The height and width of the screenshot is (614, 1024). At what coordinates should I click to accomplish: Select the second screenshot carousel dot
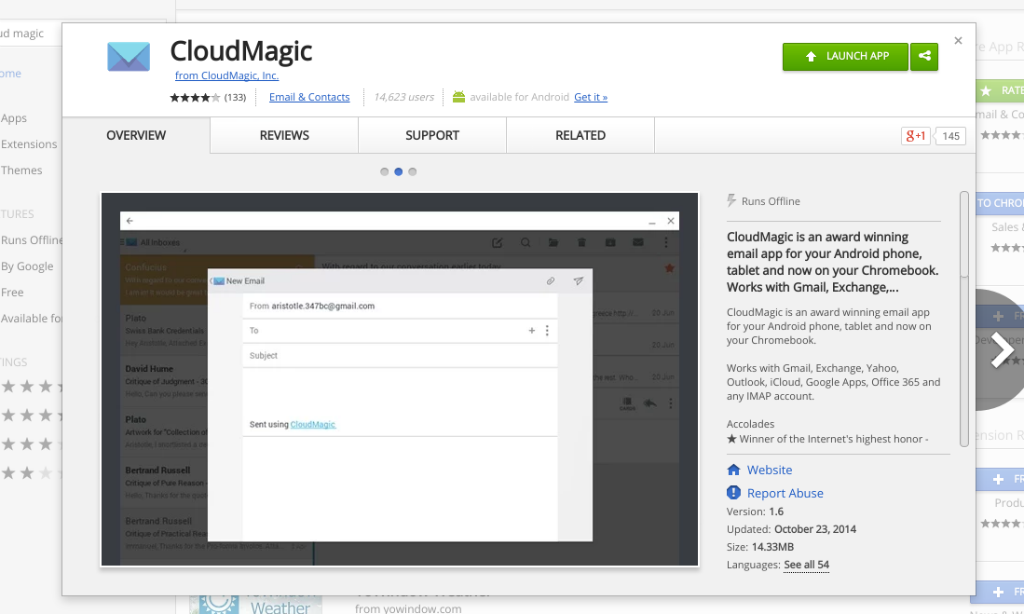point(398,172)
